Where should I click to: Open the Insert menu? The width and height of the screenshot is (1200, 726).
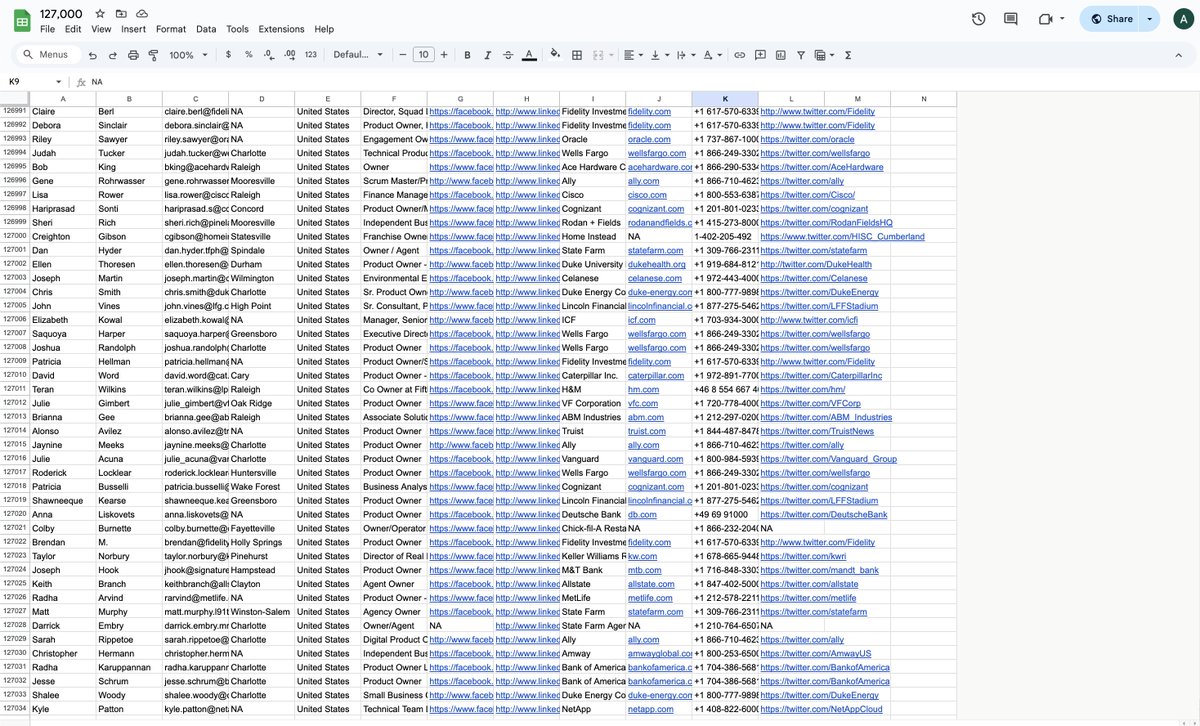(133, 29)
